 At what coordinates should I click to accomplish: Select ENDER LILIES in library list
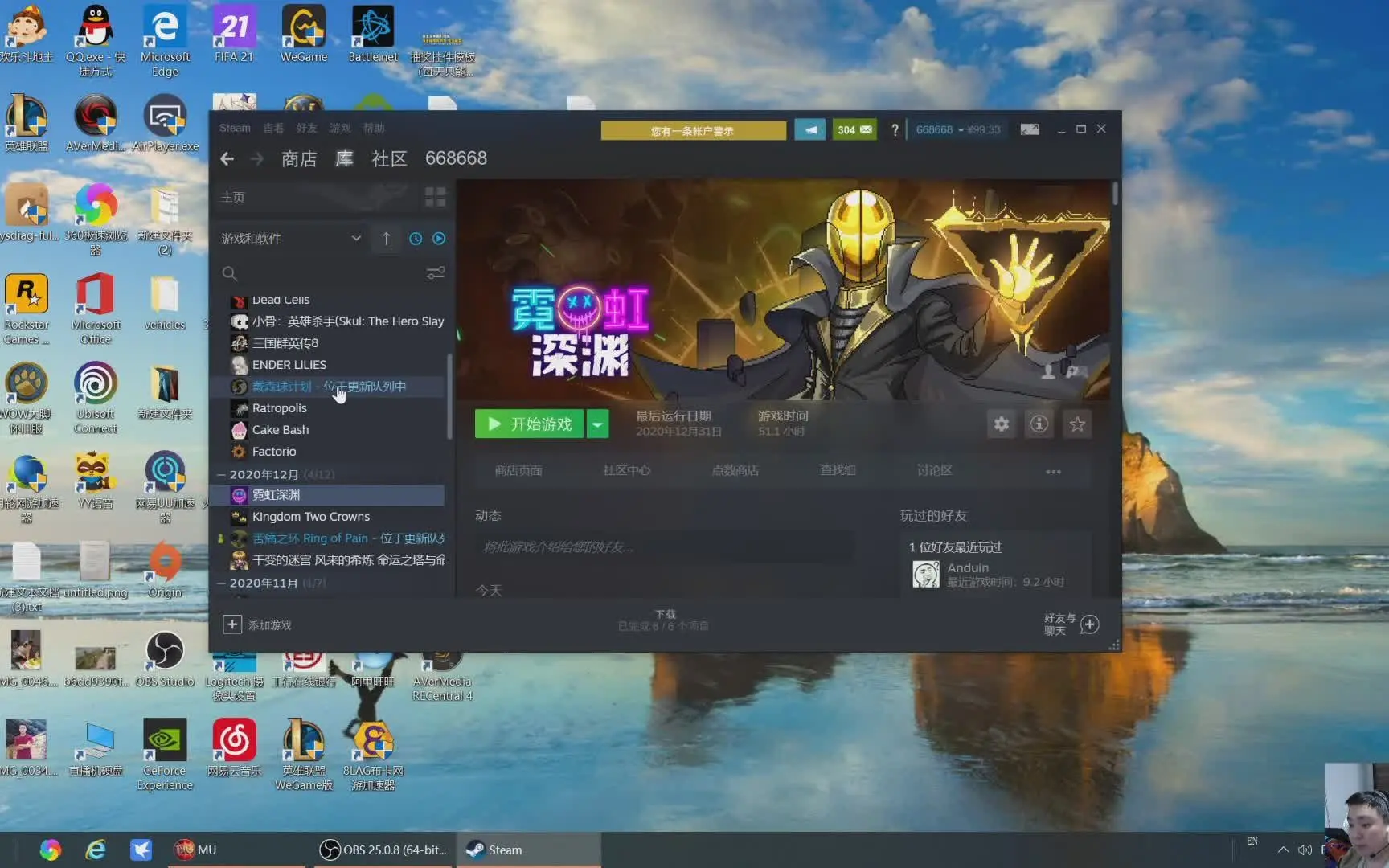(x=338, y=365)
